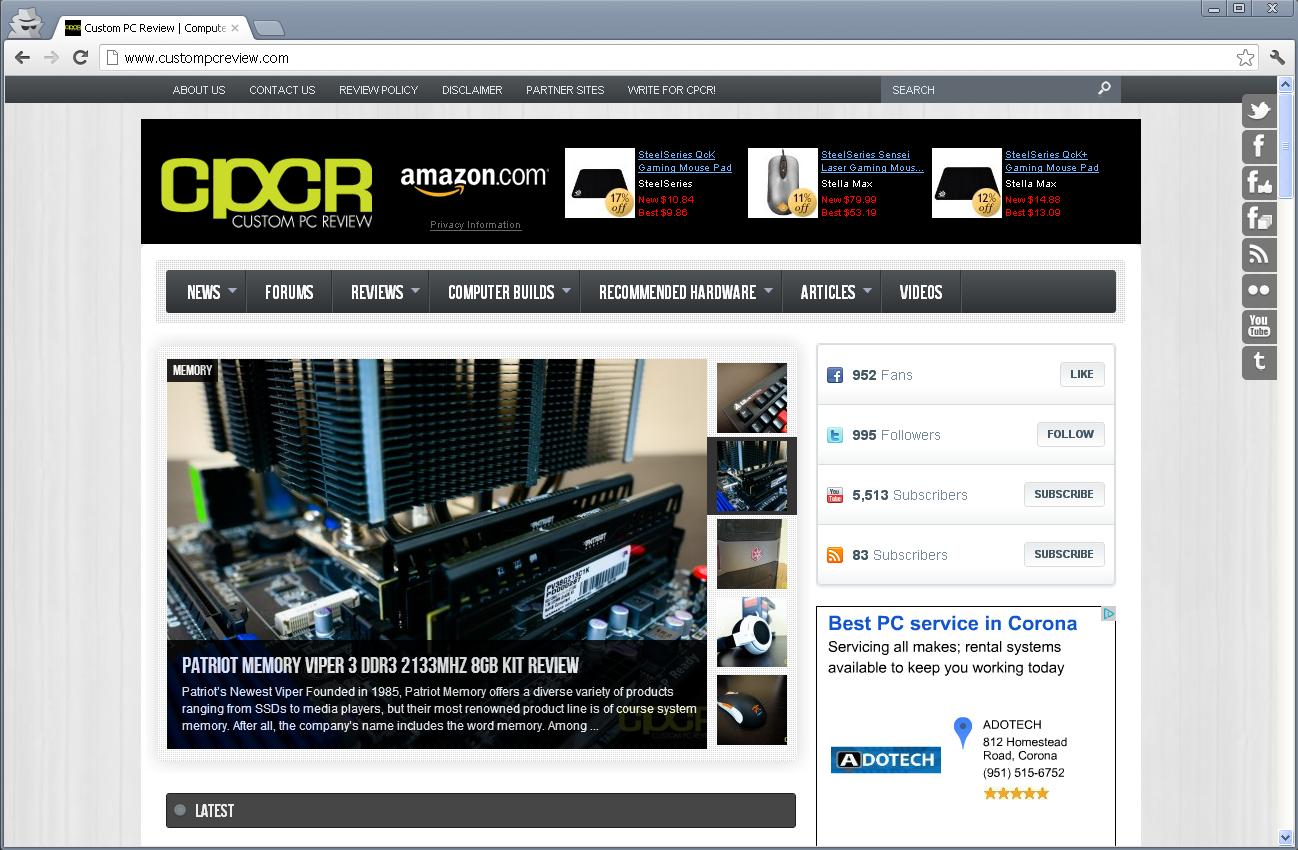Click the LATEST section header

click(481, 811)
